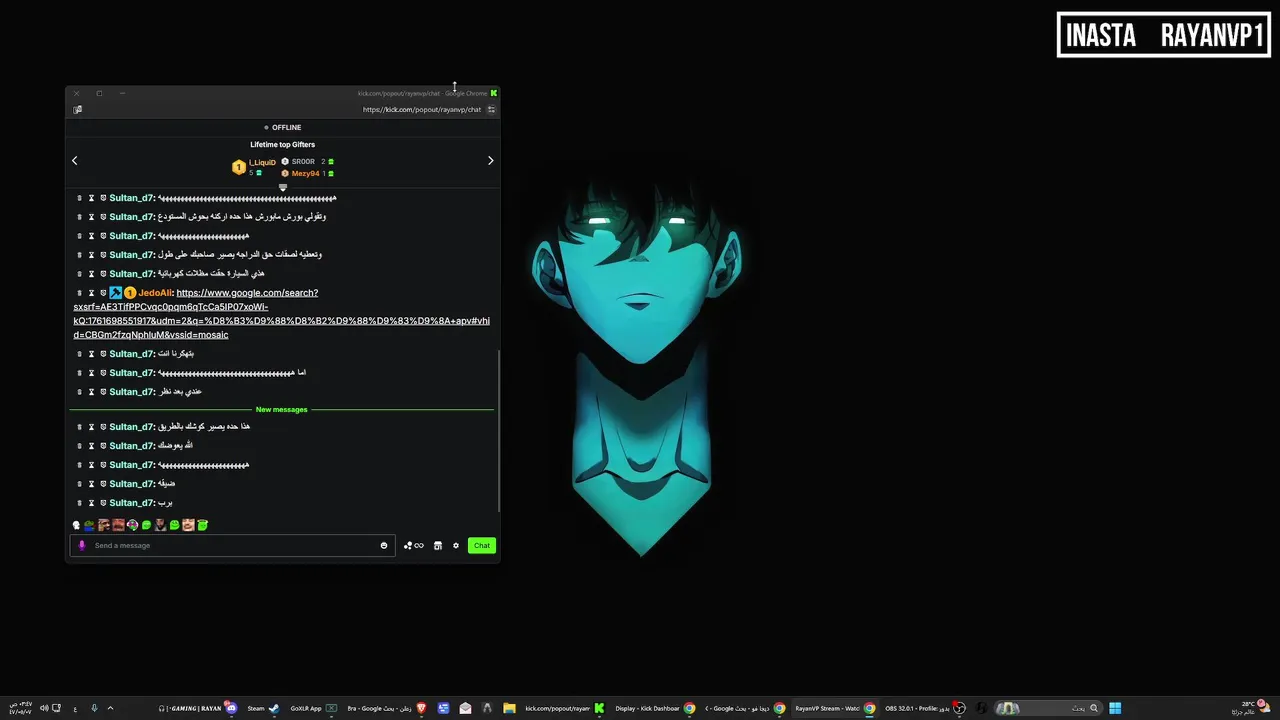Go to next leaderboard with right chevron

point(490,161)
